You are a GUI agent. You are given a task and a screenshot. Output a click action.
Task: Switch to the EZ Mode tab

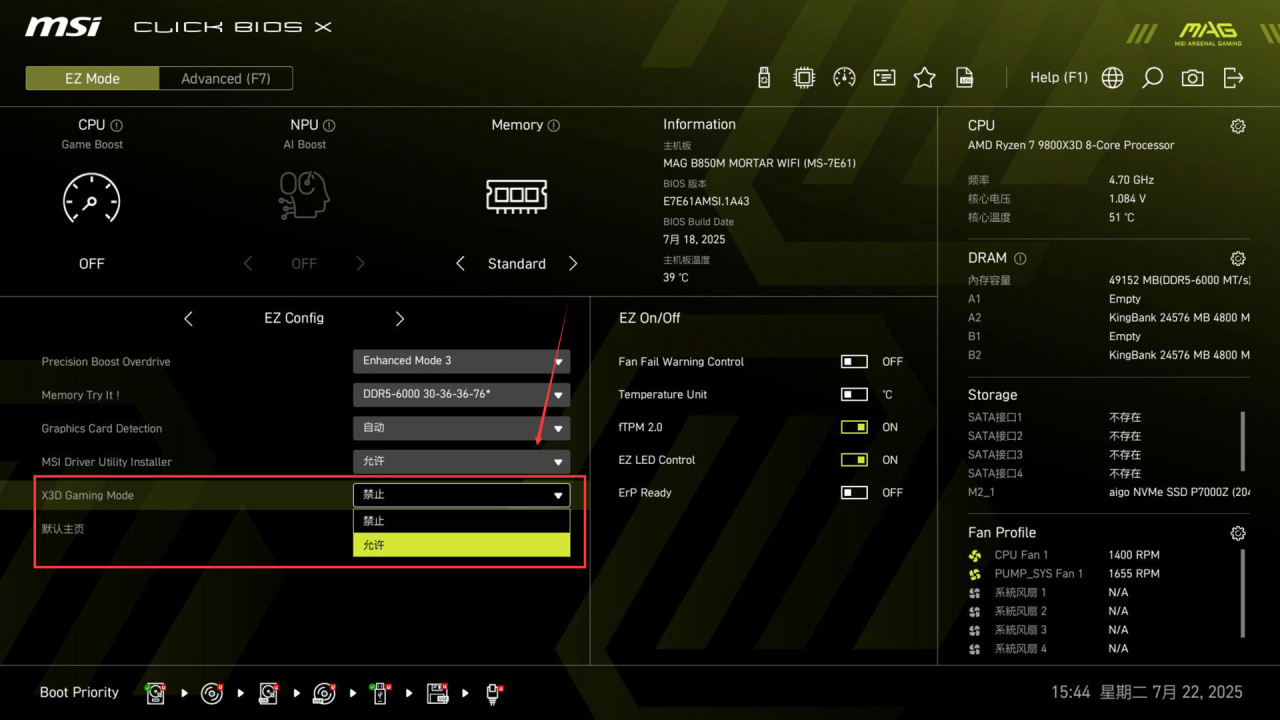(x=92, y=78)
